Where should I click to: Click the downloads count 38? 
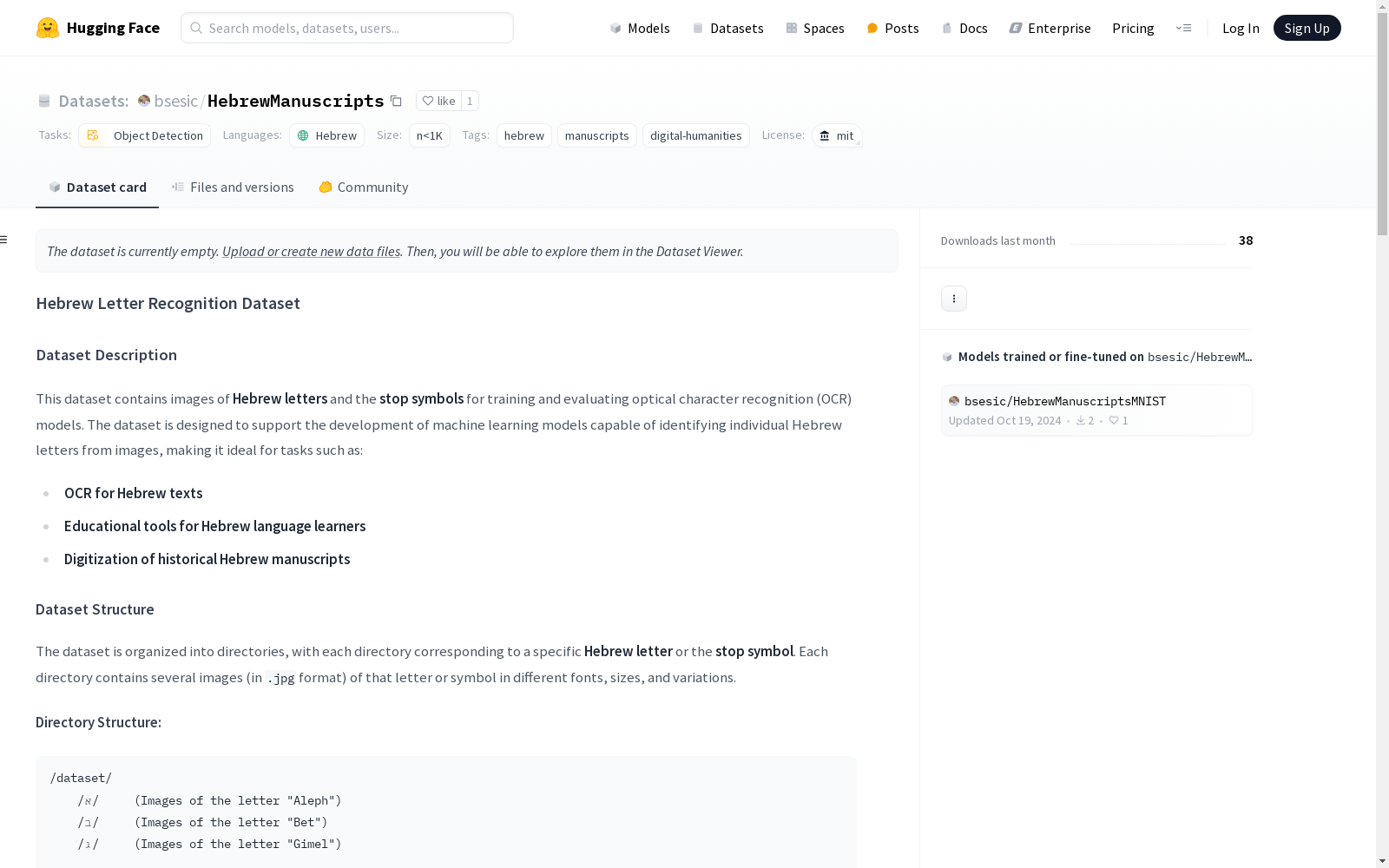(x=1246, y=240)
